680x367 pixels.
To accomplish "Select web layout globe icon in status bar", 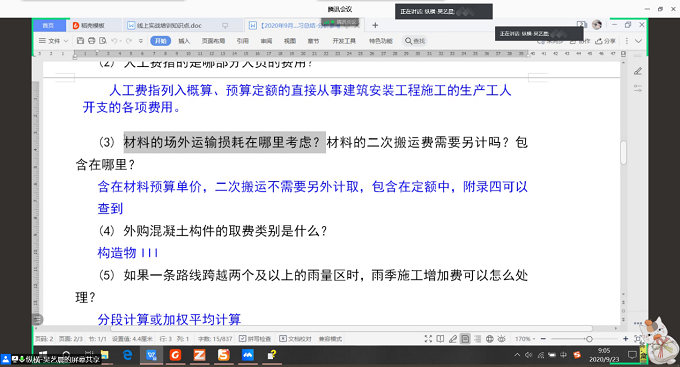I will pyautogui.click(x=490, y=339).
